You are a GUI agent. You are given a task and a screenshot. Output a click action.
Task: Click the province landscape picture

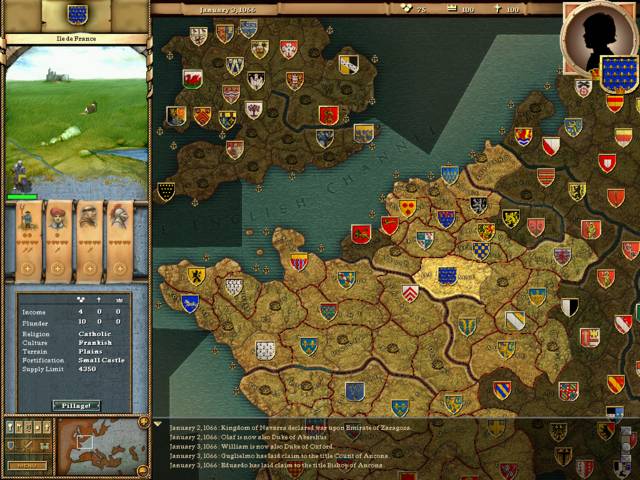[x=77, y=122]
